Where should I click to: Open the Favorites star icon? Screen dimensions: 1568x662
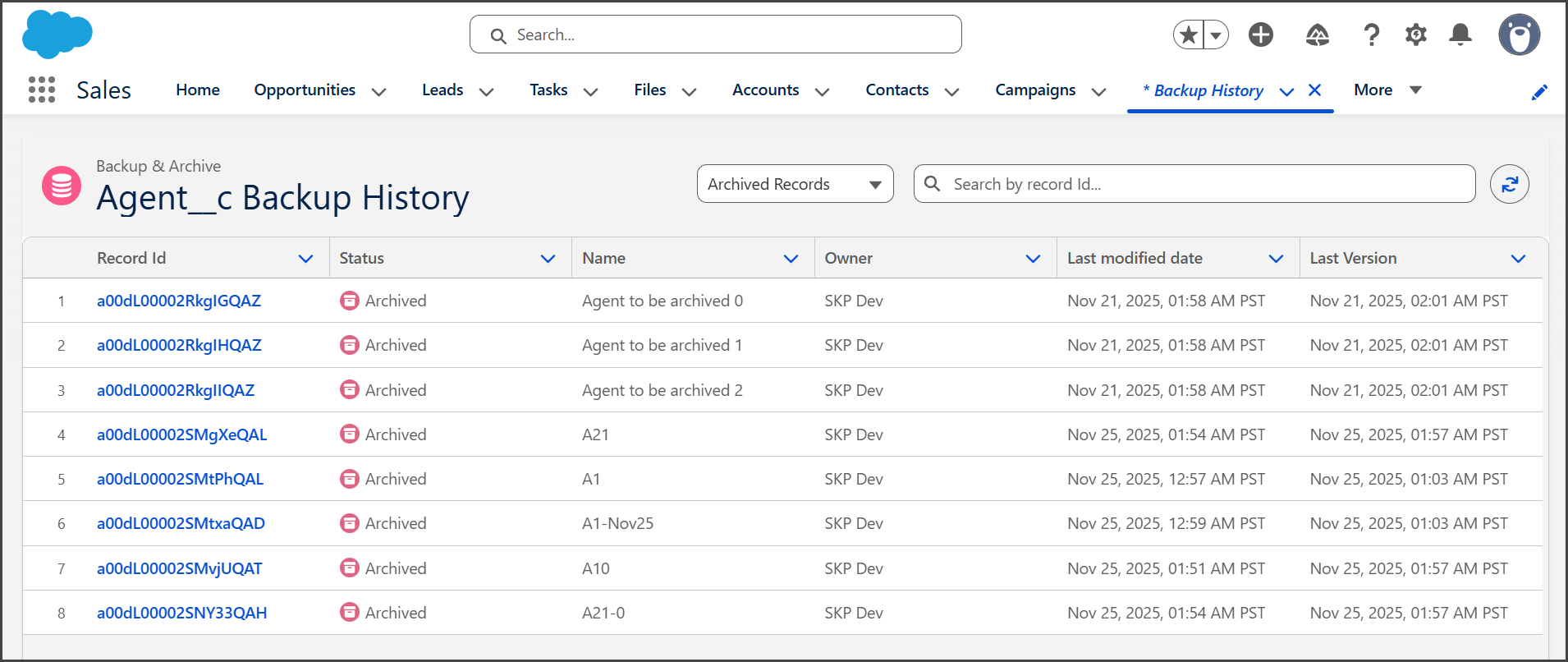(x=1188, y=34)
